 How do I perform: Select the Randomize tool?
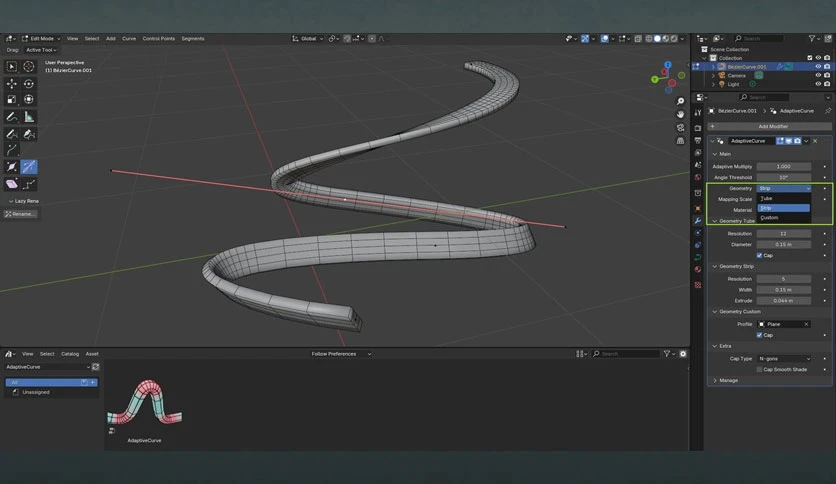tap(29, 184)
